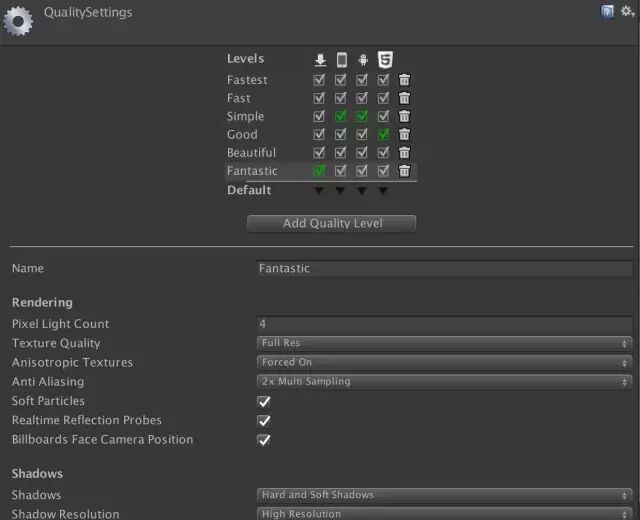Open Default dropdown arrow for standalone
This screenshot has width=640, height=520.
319,190
